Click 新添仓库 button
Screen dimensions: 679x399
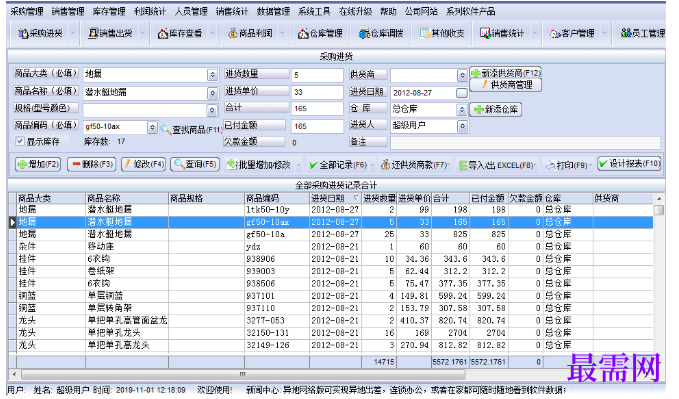tap(496, 109)
